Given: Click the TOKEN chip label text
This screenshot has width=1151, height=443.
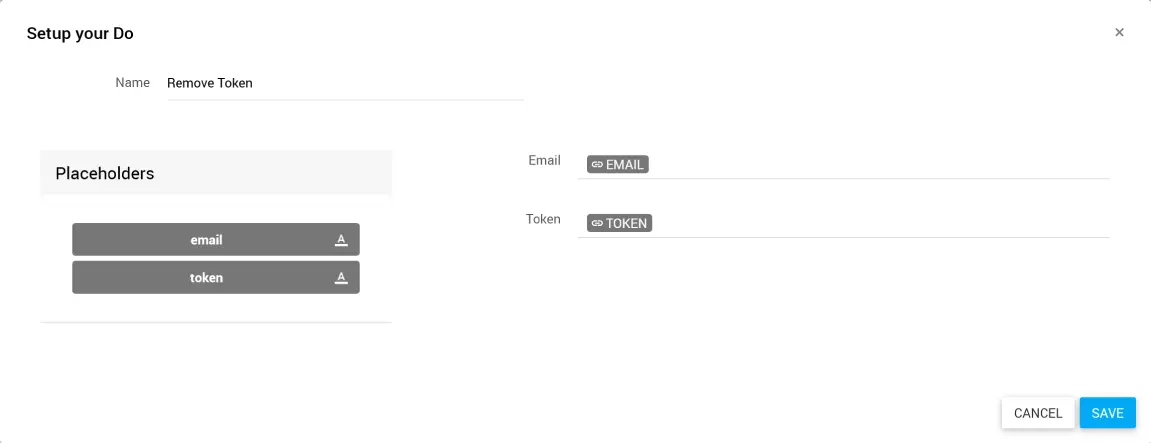Looking at the screenshot, I should pos(627,223).
